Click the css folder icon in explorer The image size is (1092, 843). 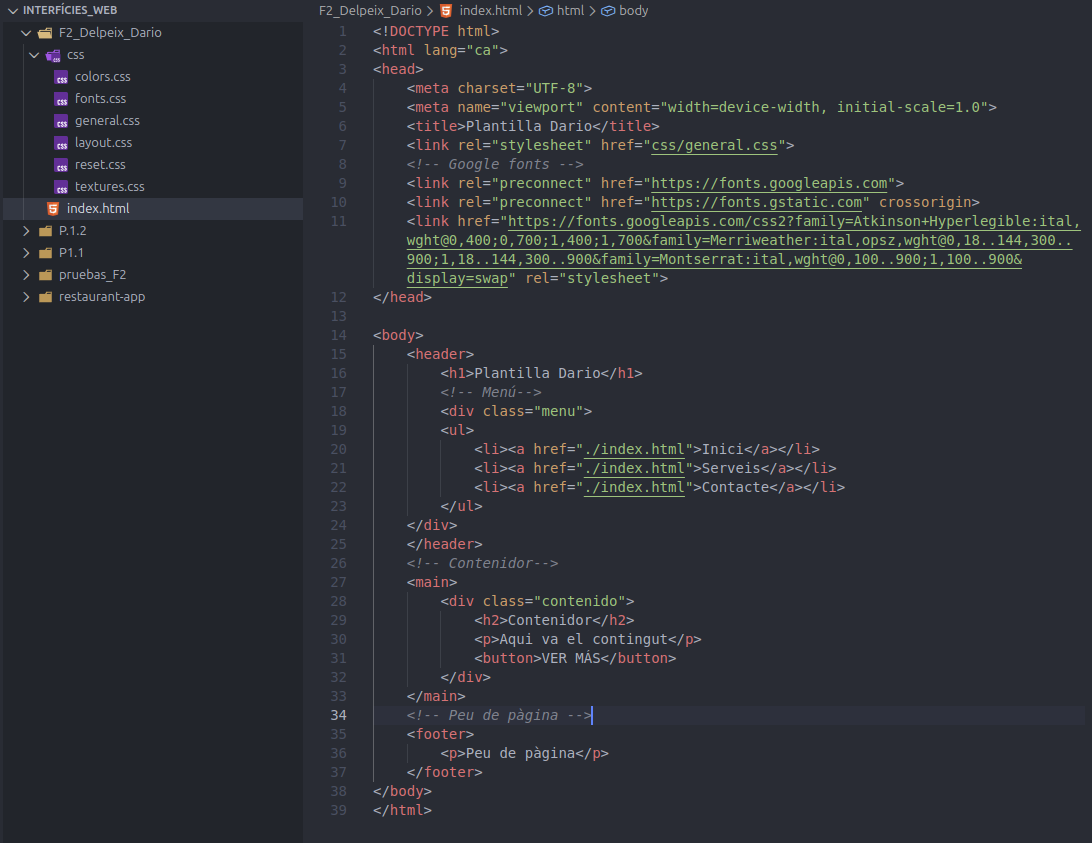53,55
